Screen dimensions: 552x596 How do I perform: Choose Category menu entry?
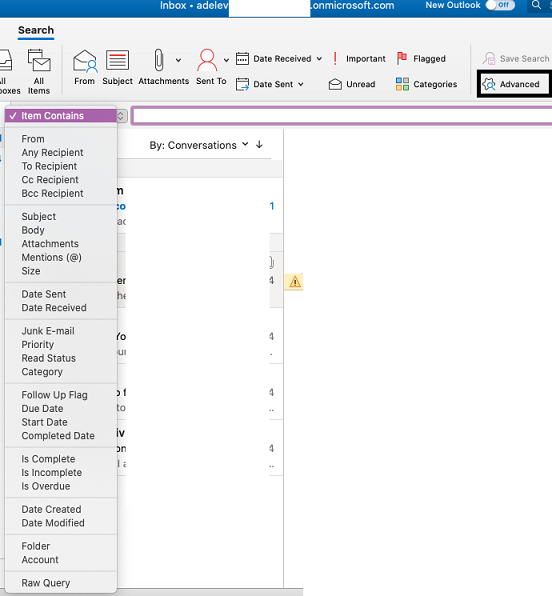61,372
